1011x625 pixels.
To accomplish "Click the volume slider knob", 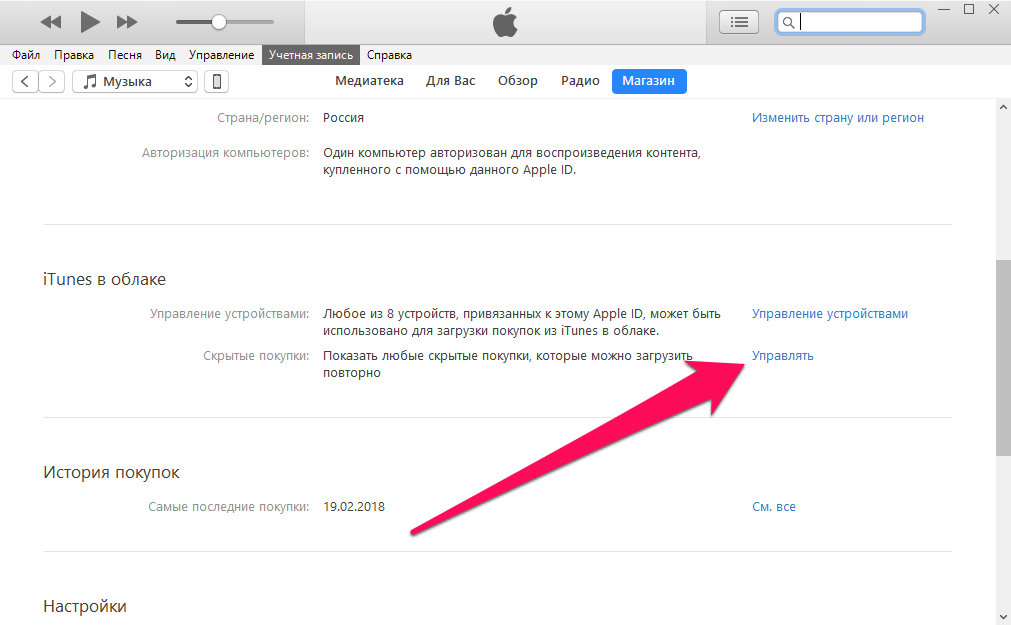I will coord(219,22).
